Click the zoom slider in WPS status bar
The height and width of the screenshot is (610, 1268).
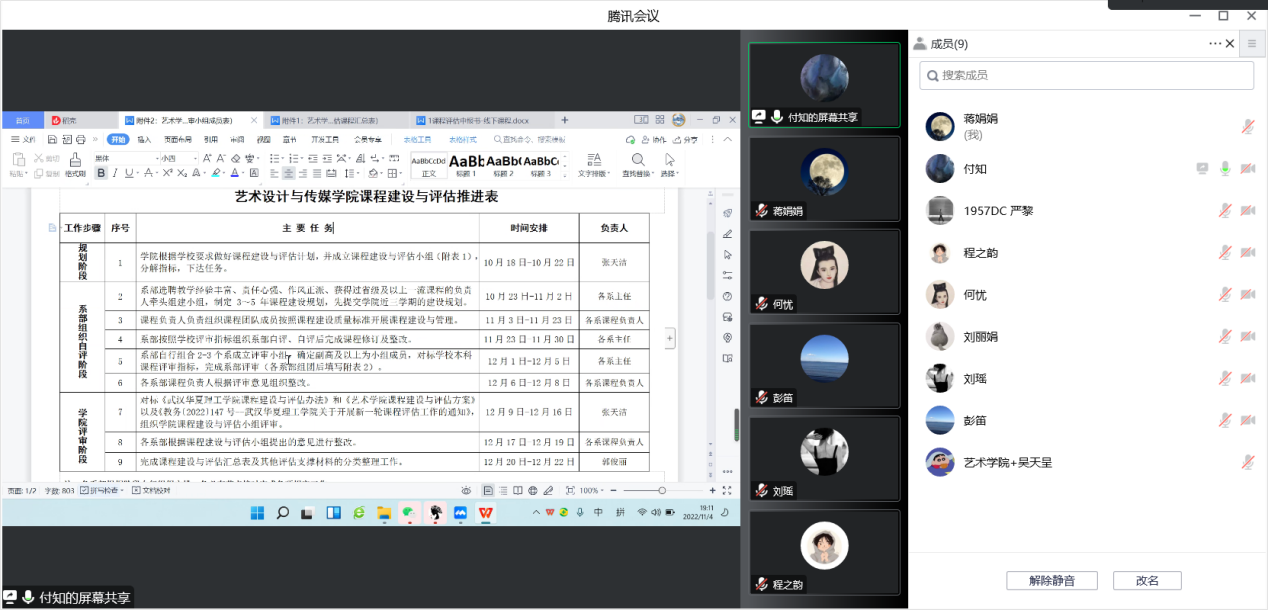(x=662, y=491)
